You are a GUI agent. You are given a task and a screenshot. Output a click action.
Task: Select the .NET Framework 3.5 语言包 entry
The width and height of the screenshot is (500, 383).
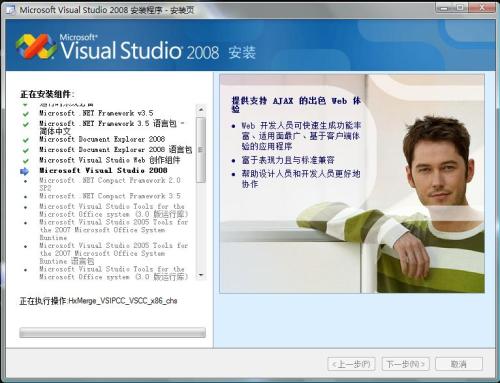[112, 127]
